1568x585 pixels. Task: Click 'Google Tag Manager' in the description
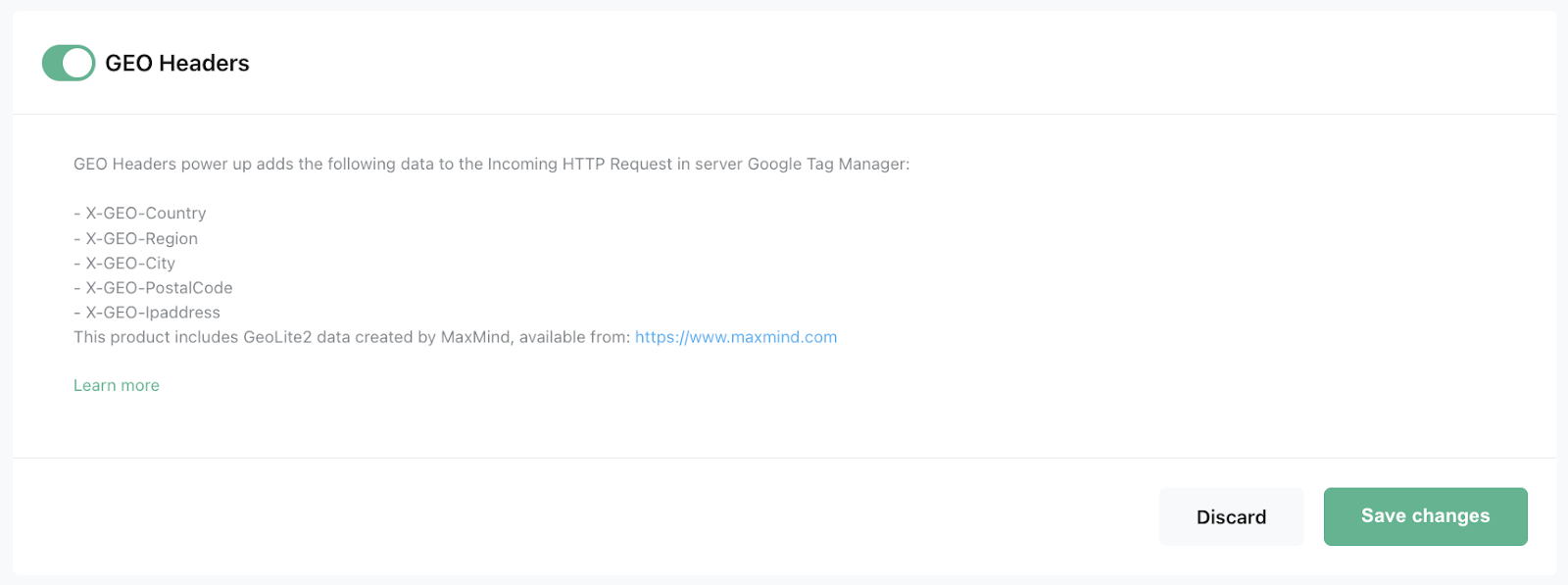pos(826,165)
